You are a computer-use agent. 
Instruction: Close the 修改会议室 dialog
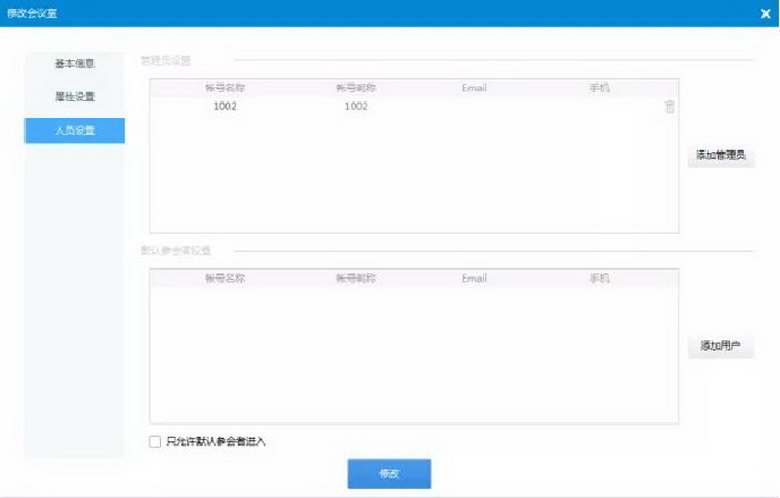[x=765, y=13]
